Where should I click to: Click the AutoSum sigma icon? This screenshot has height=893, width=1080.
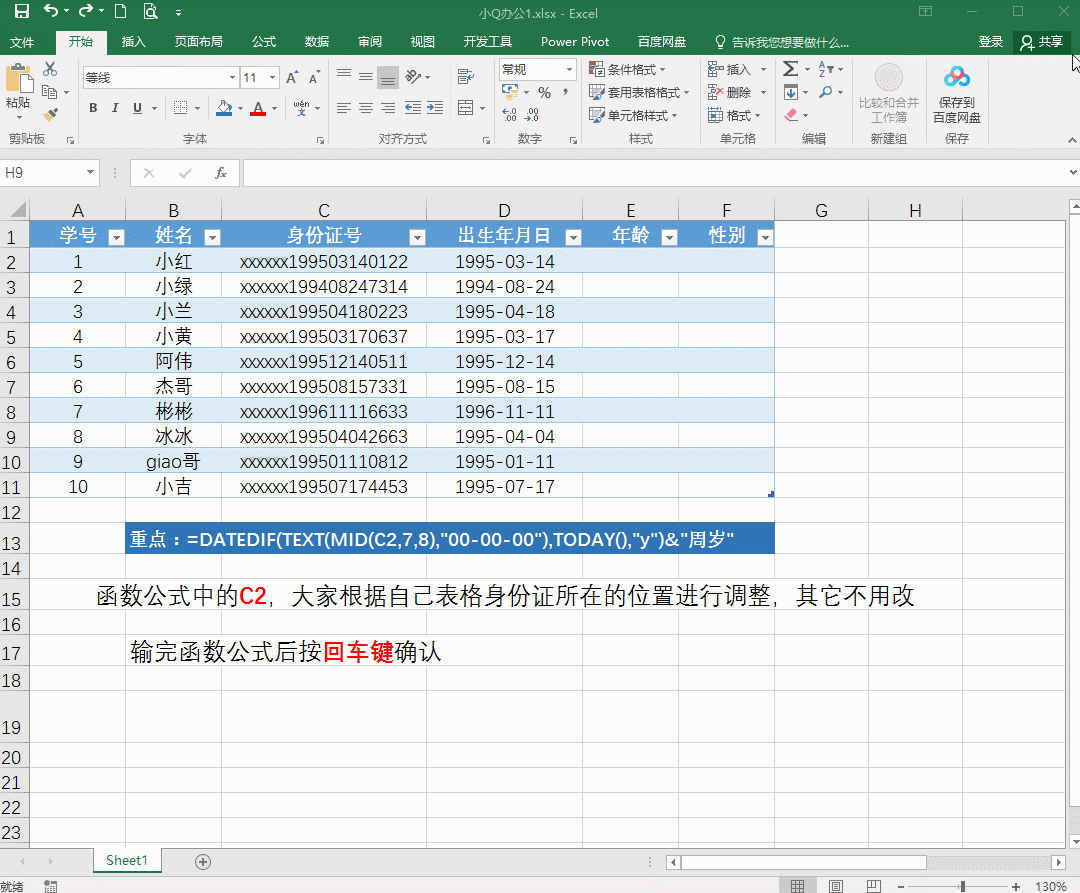click(x=790, y=69)
